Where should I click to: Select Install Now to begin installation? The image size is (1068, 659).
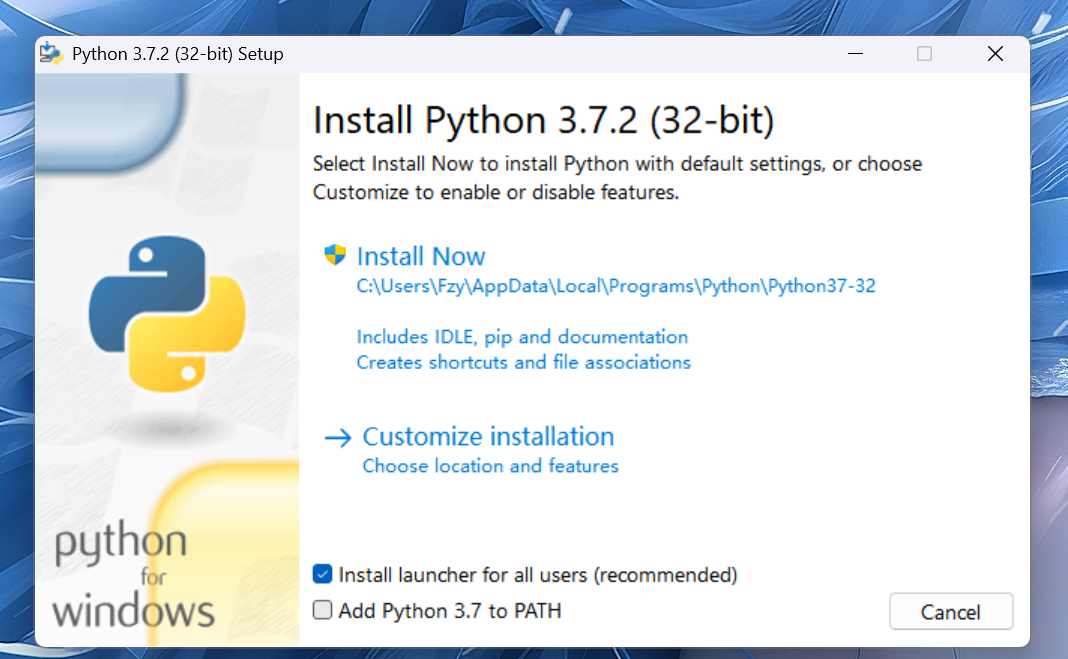(x=421, y=256)
